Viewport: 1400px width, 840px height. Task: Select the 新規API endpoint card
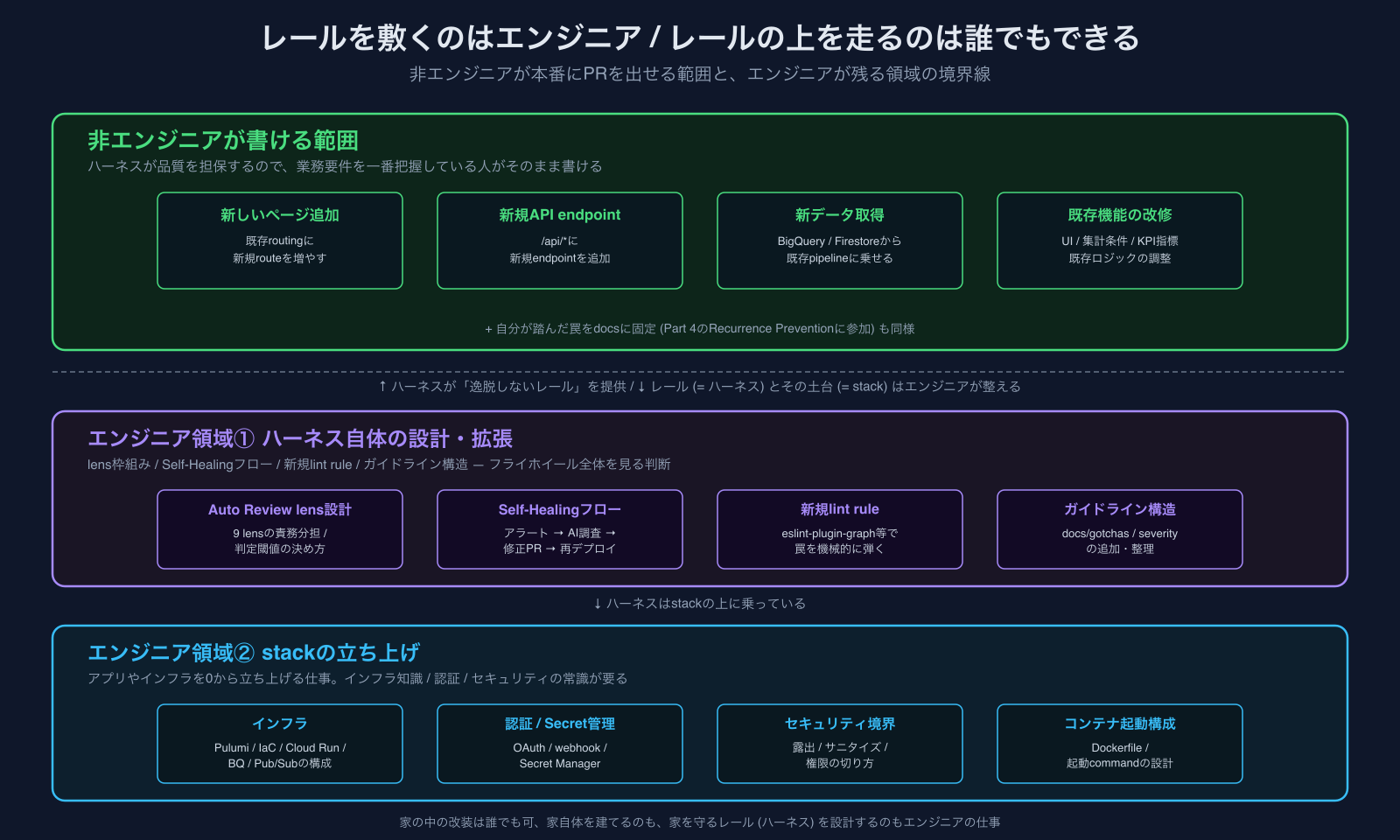point(560,241)
